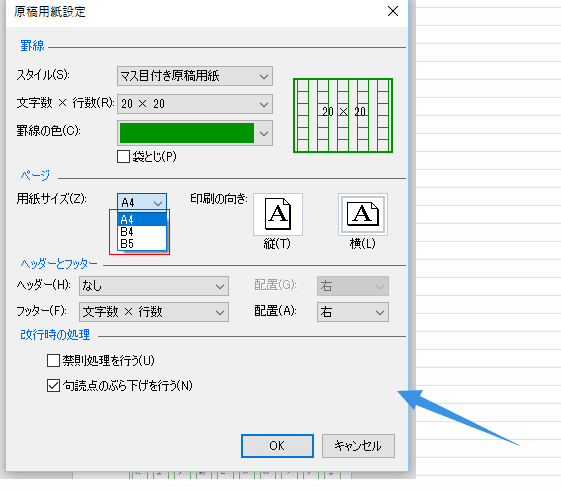
Task: Check the 禁則処理を行う(U) checkbox
Action: pyautogui.click(x=53, y=360)
